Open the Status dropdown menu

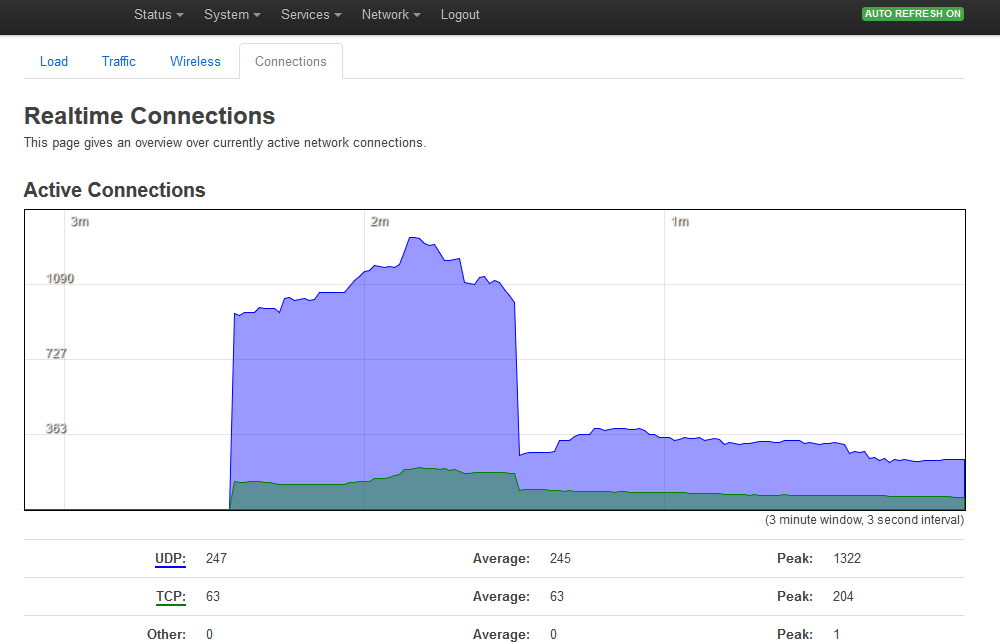158,15
